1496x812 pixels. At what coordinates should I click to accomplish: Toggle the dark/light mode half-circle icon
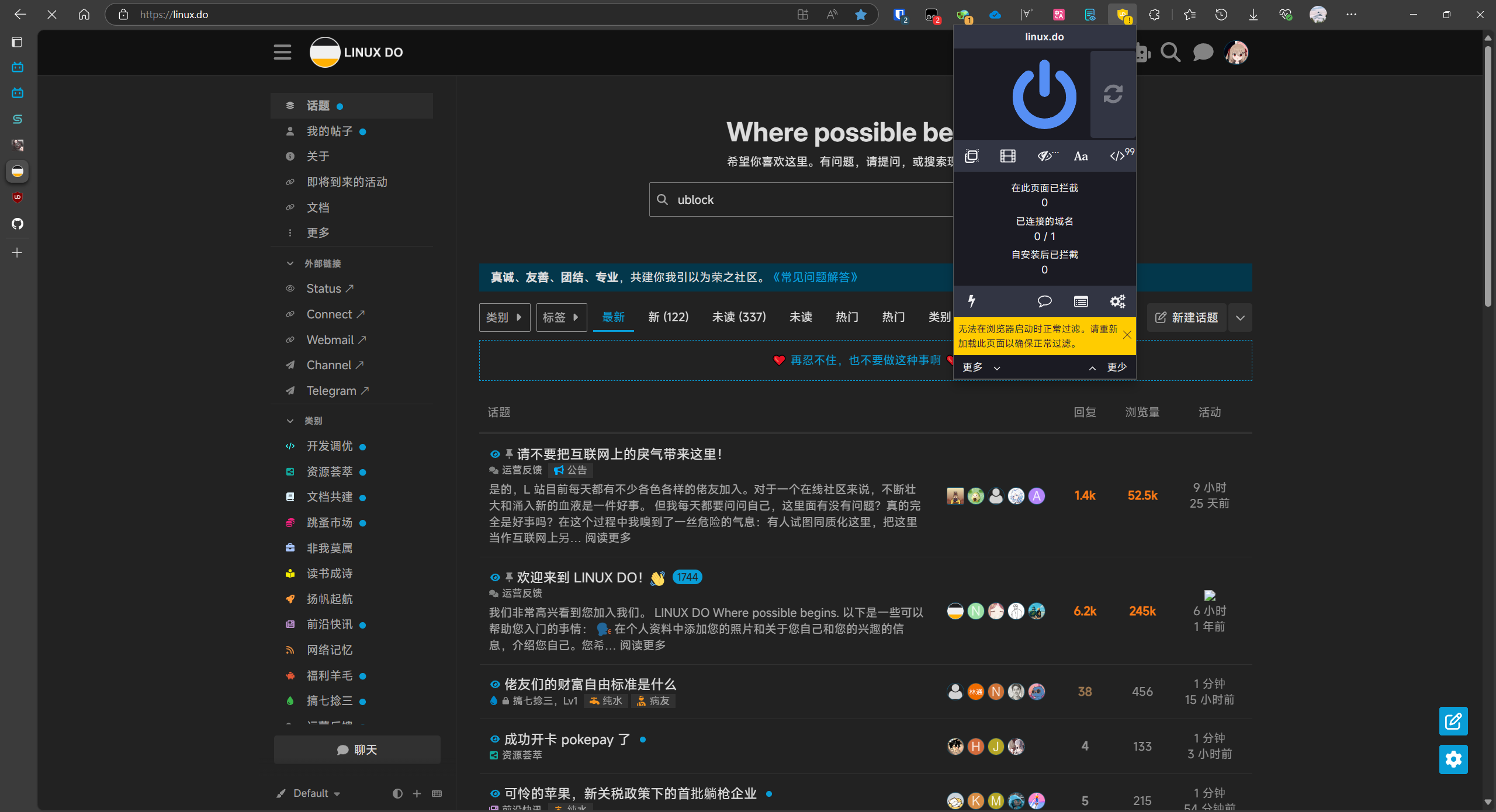[x=397, y=793]
